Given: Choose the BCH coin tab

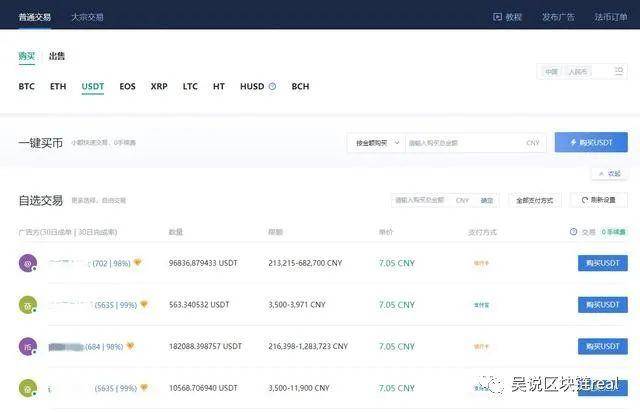Looking at the screenshot, I should click(300, 87).
